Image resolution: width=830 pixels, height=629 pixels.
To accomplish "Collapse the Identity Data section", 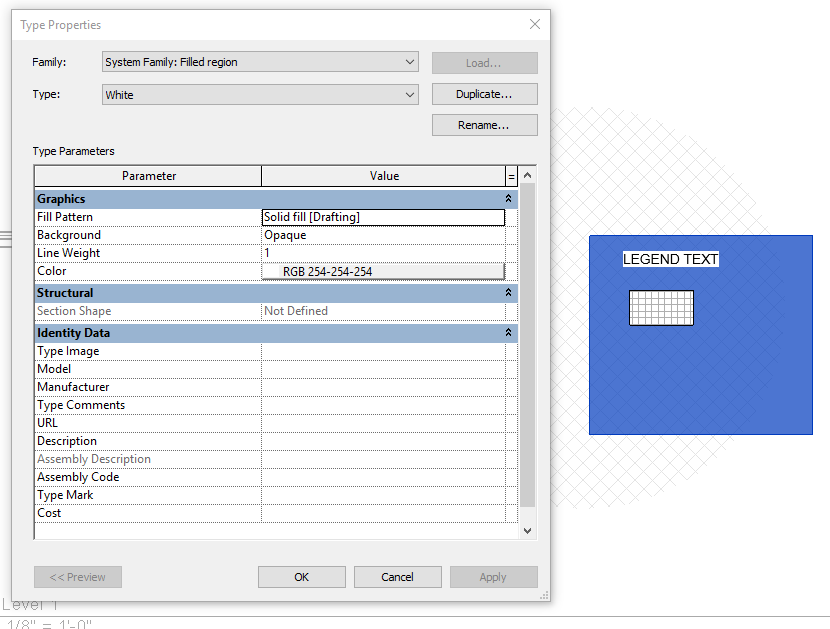I will [x=508, y=332].
